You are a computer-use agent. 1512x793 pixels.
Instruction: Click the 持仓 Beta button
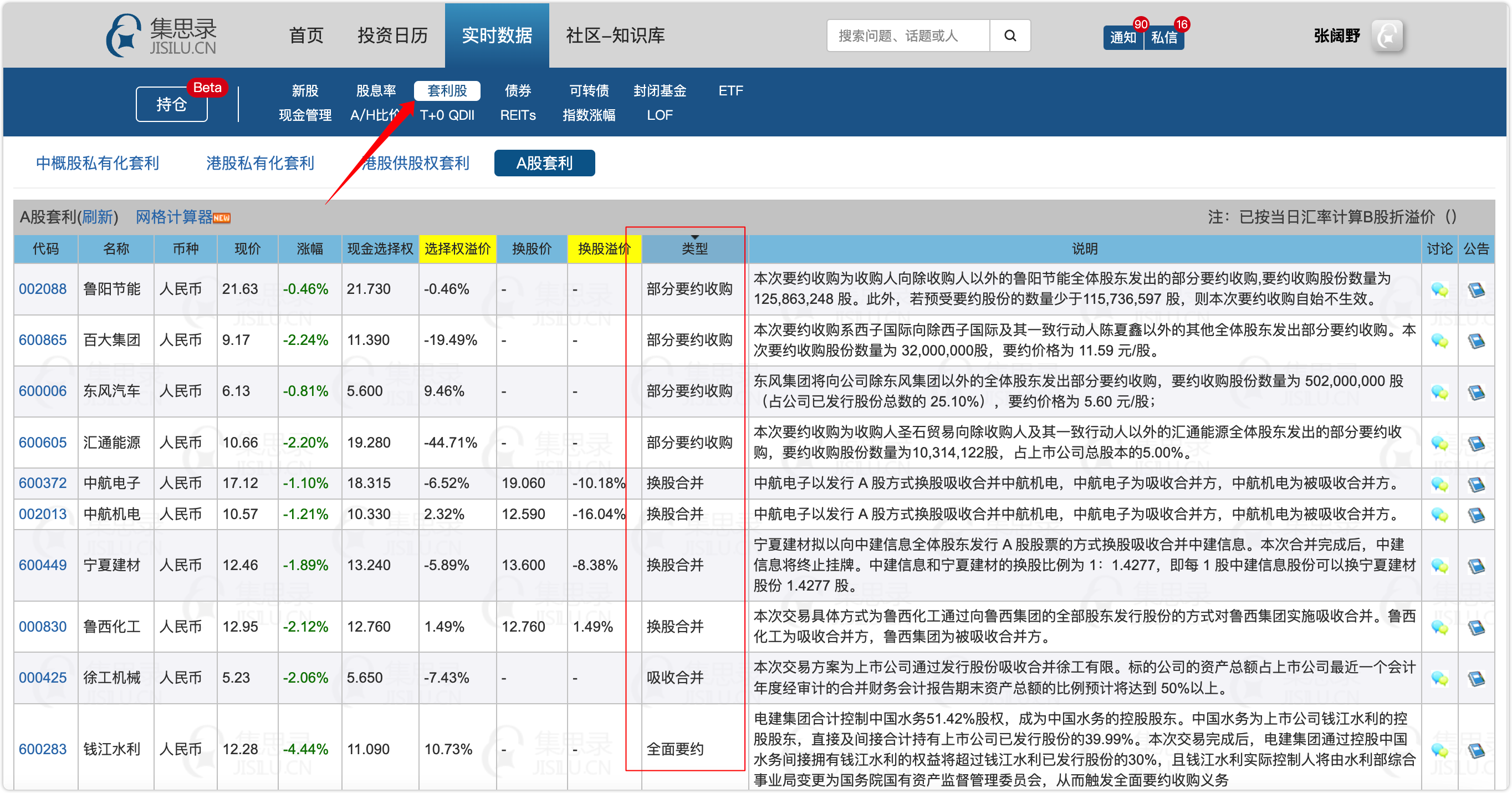pos(171,105)
